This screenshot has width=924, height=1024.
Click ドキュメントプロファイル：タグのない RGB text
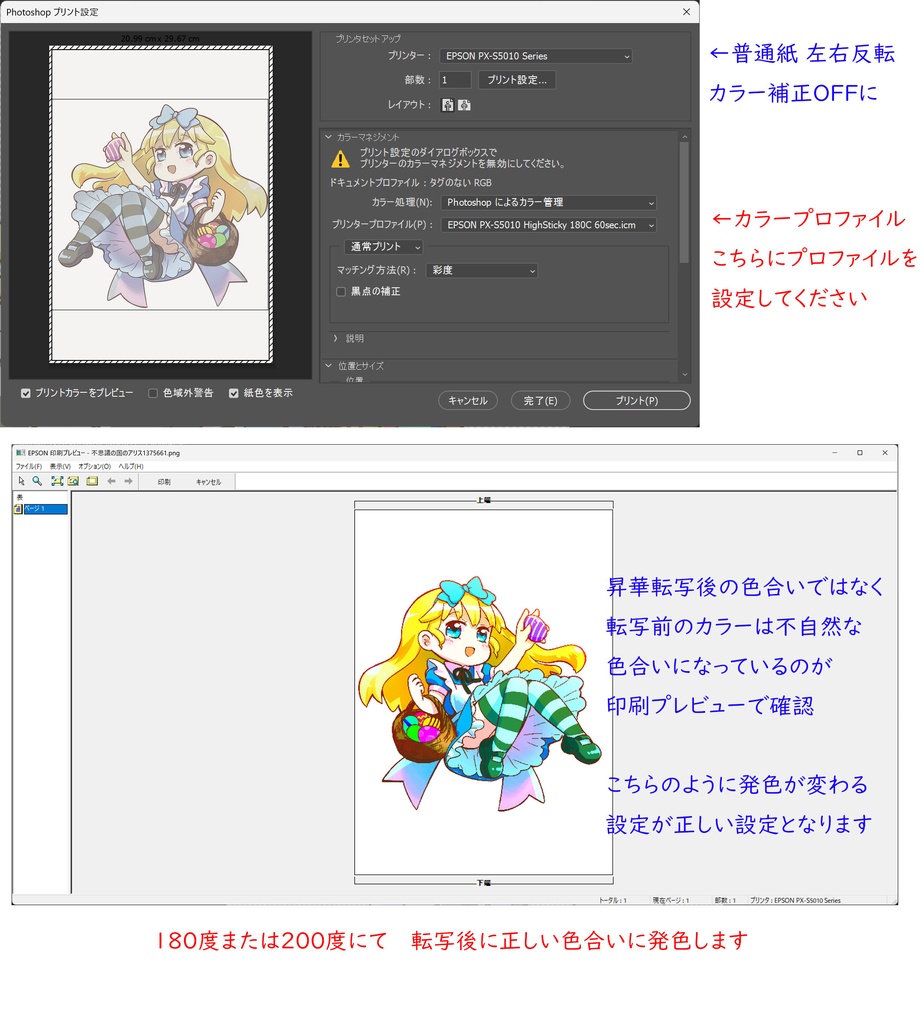(x=411, y=183)
